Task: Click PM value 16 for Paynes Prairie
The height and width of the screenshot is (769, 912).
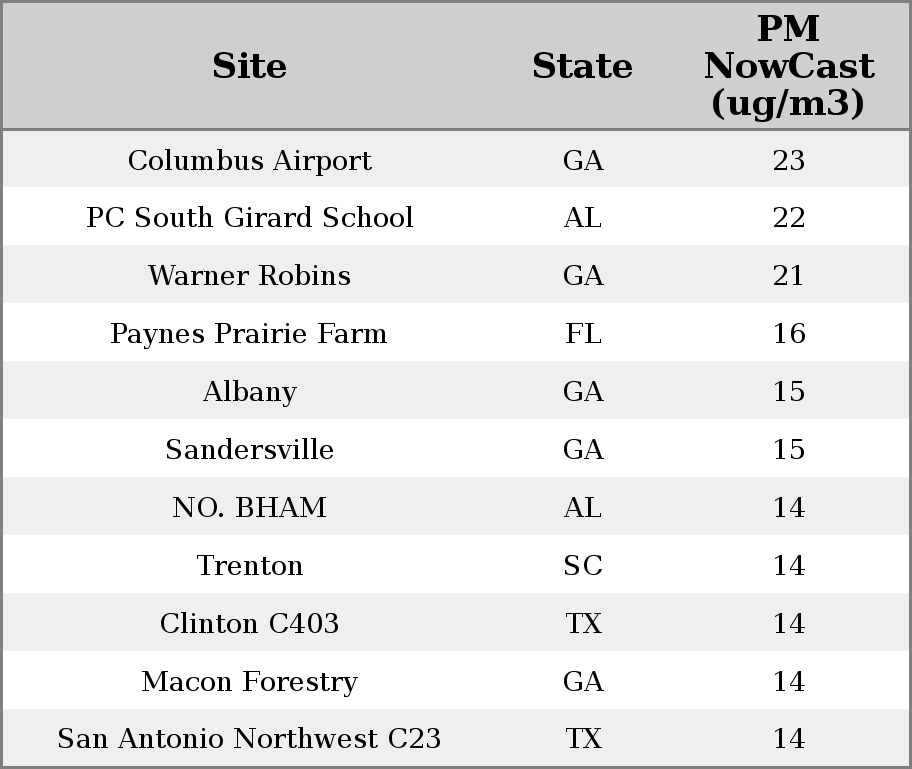Action: pyautogui.click(x=788, y=334)
